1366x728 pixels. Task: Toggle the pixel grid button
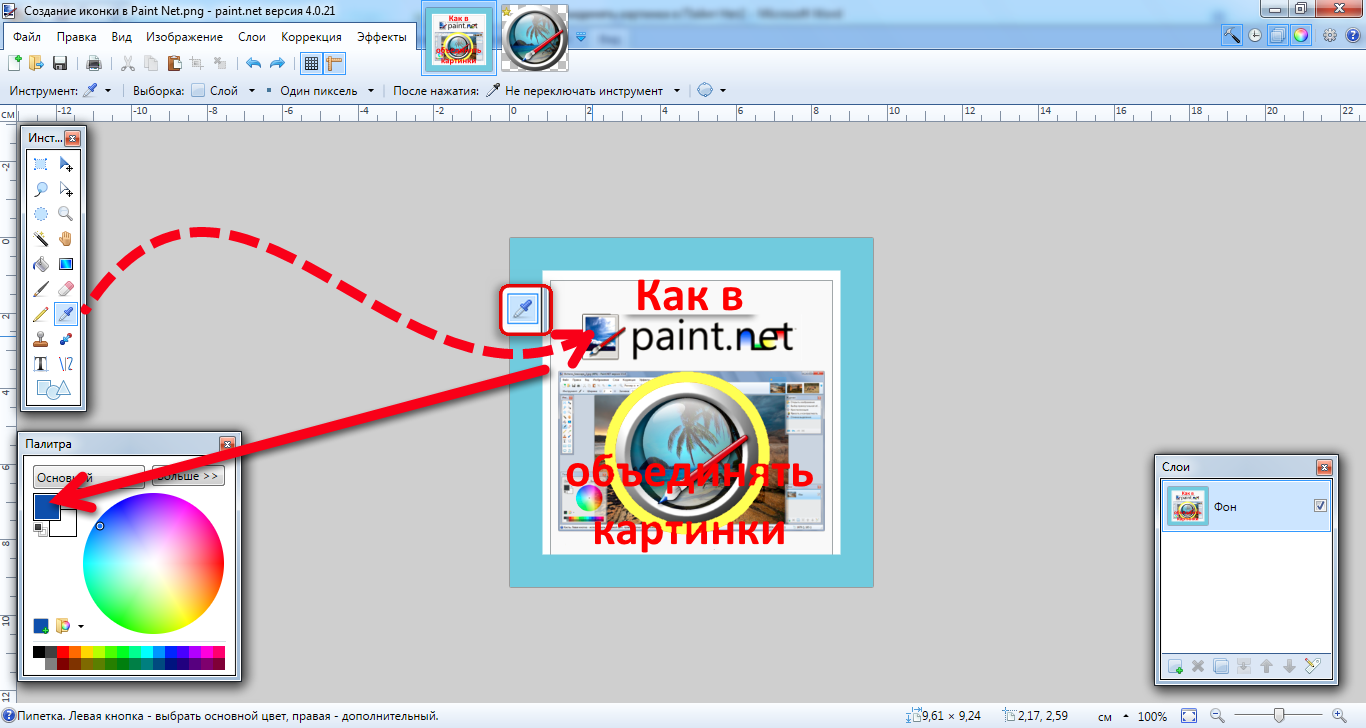311,63
